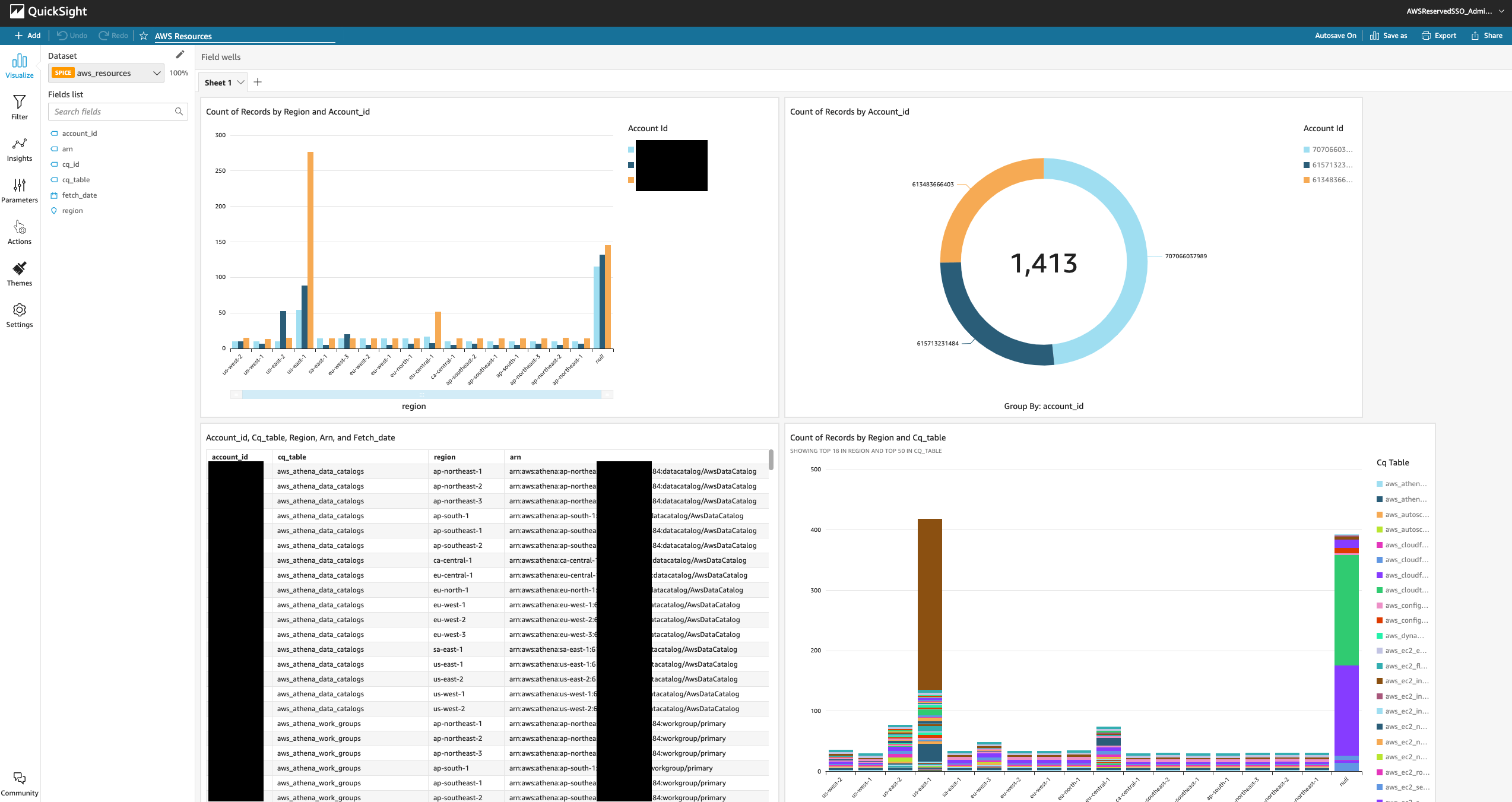Image resolution: width=1512 pixels, height=802 pixels.
Task: Favorite the analysis with star icon
Action: (144, 36)
